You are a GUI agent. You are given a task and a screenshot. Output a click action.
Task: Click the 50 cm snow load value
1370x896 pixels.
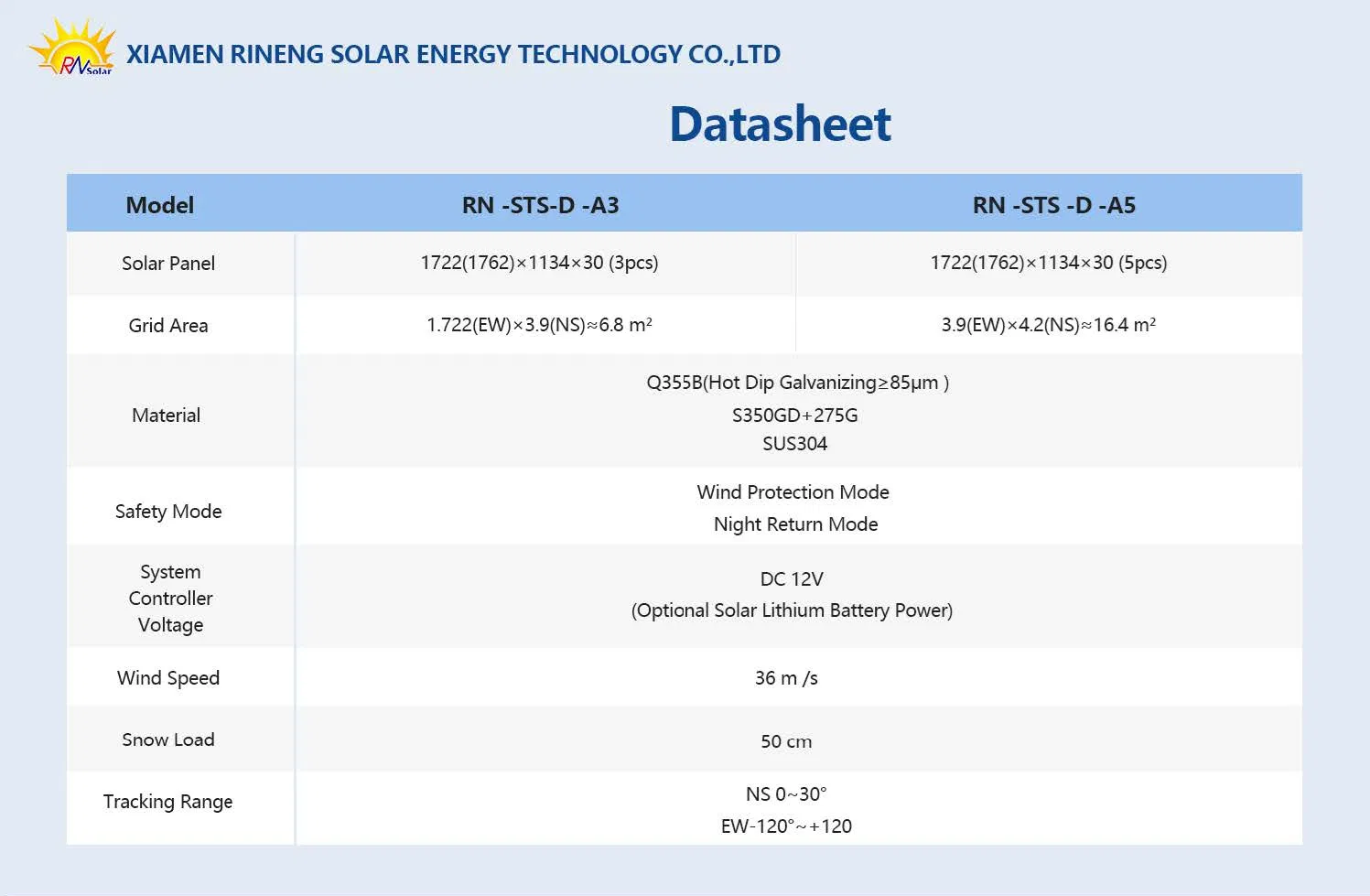[786, 741]
